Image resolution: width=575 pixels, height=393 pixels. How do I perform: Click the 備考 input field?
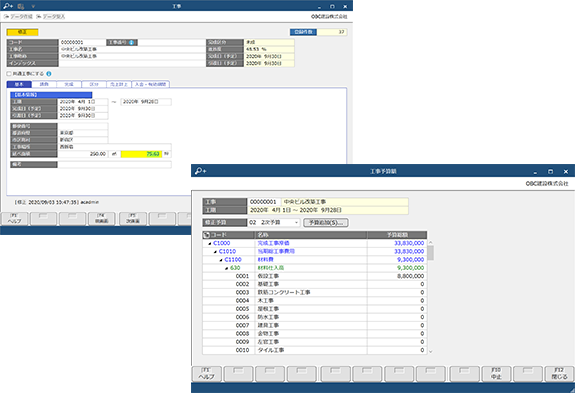pos(114,165)
